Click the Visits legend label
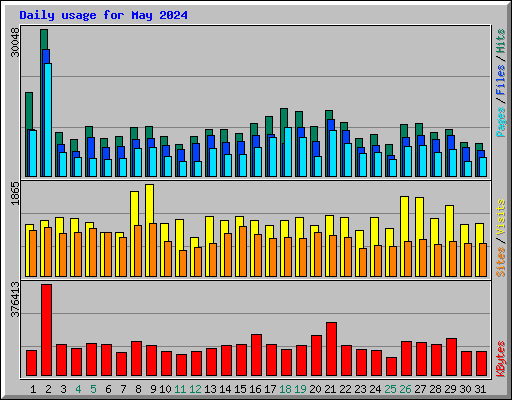Image resolution: width=512 pixels, height=400 pixels. tap(500, 217)
